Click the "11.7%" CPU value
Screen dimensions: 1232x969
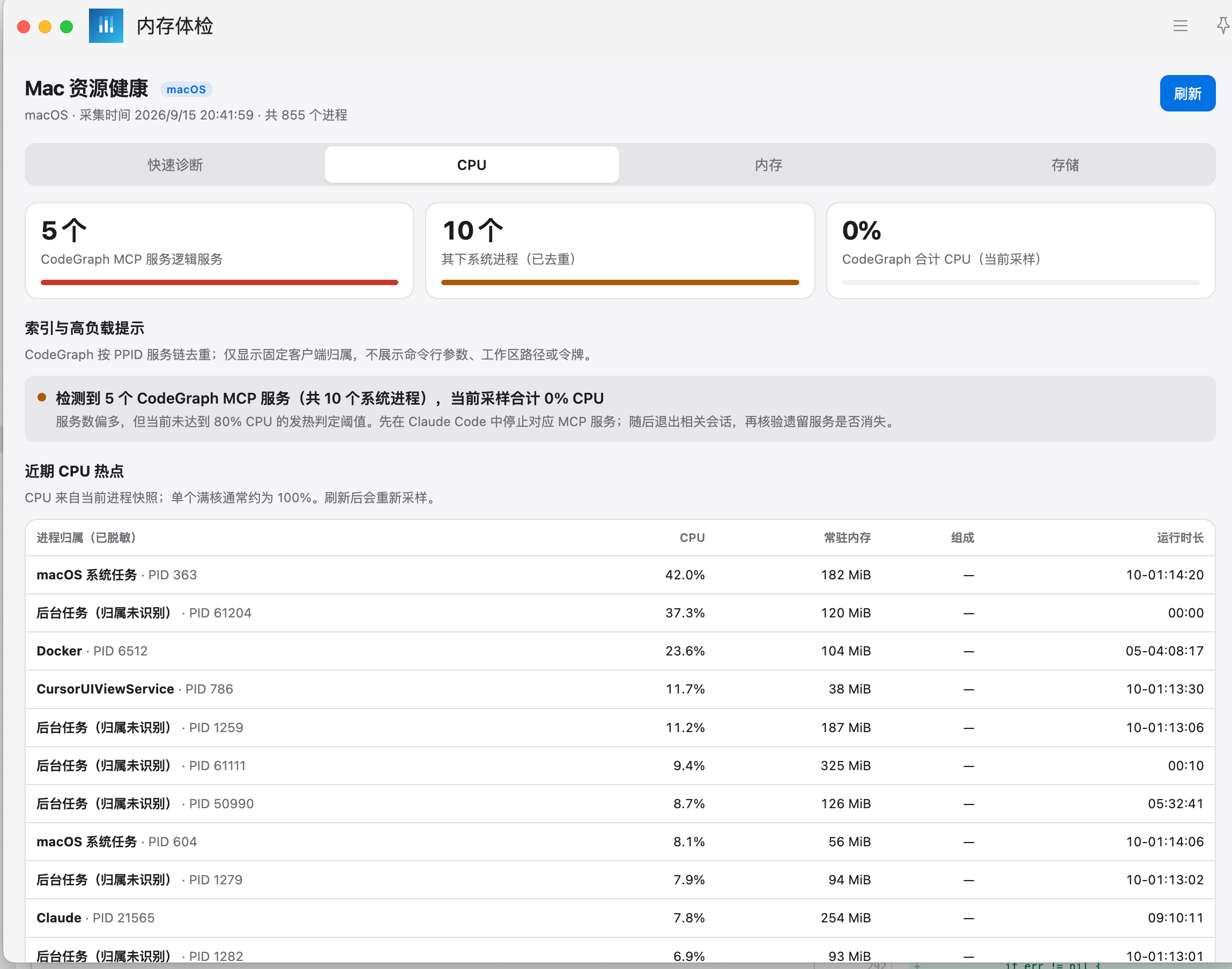click(685, 689)
